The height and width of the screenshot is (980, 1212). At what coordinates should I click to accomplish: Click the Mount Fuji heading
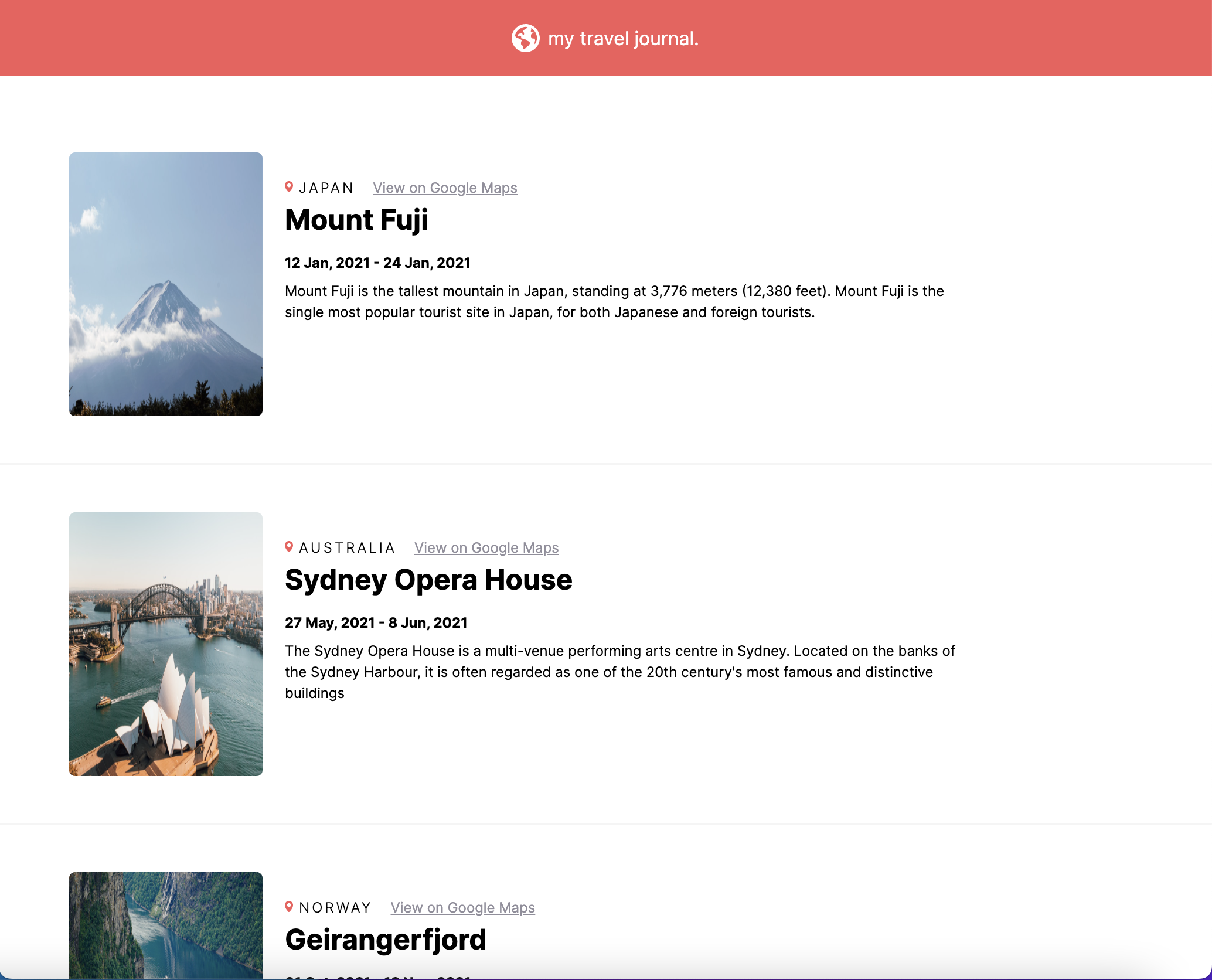click(356, 220)
